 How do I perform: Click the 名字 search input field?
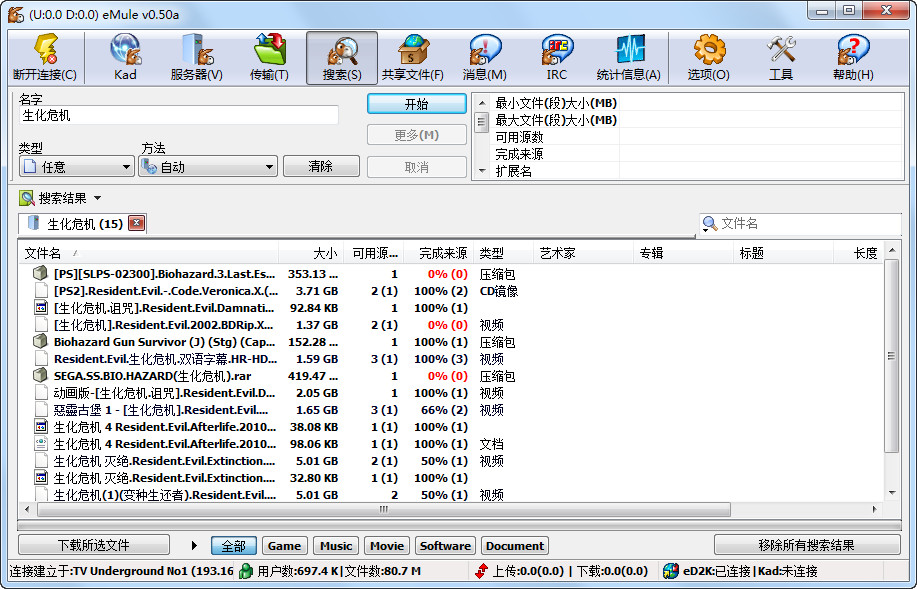[x=179, y=115]
